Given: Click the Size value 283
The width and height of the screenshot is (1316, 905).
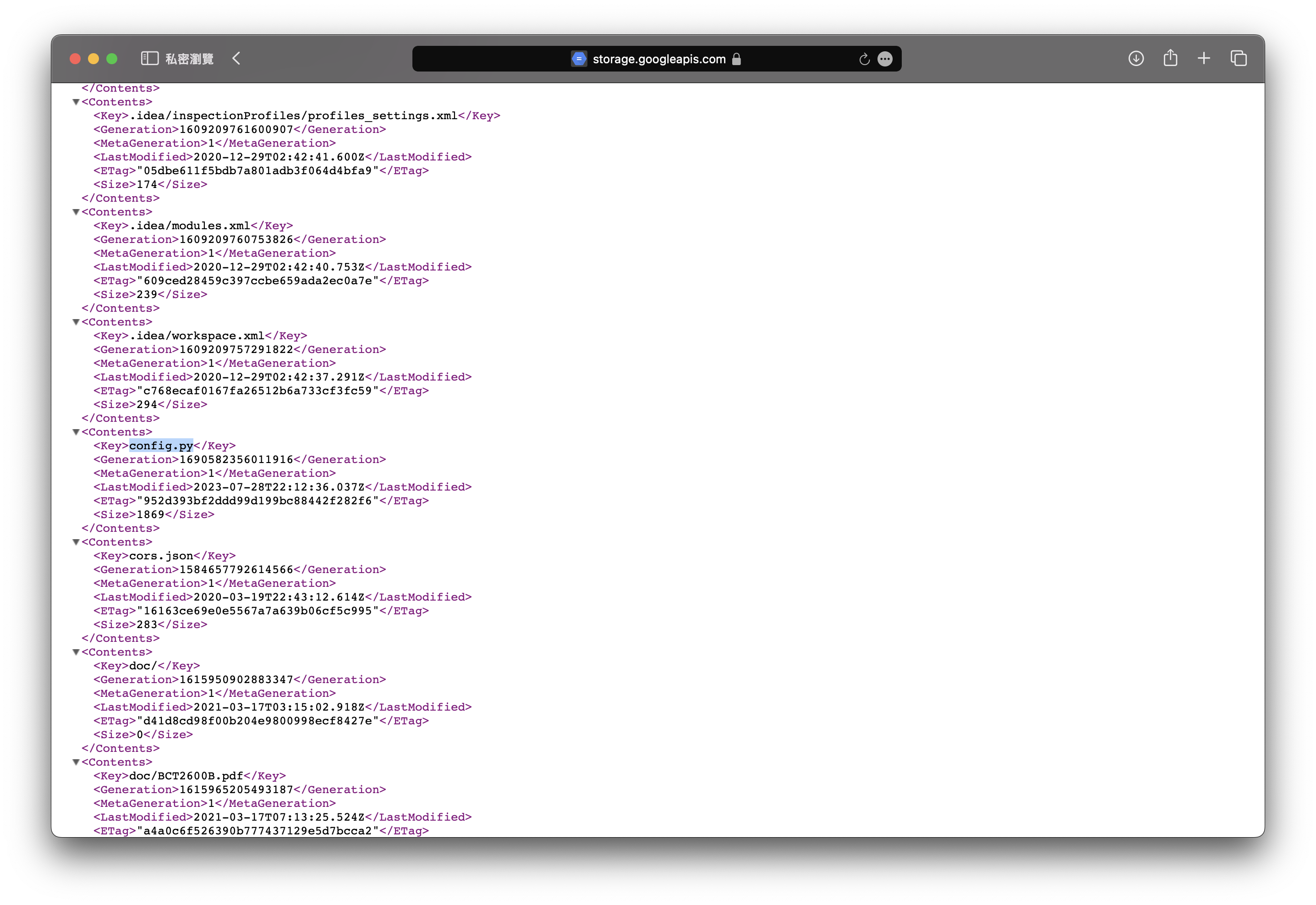Looking at the screenshot, I should [x=147, y=624].
